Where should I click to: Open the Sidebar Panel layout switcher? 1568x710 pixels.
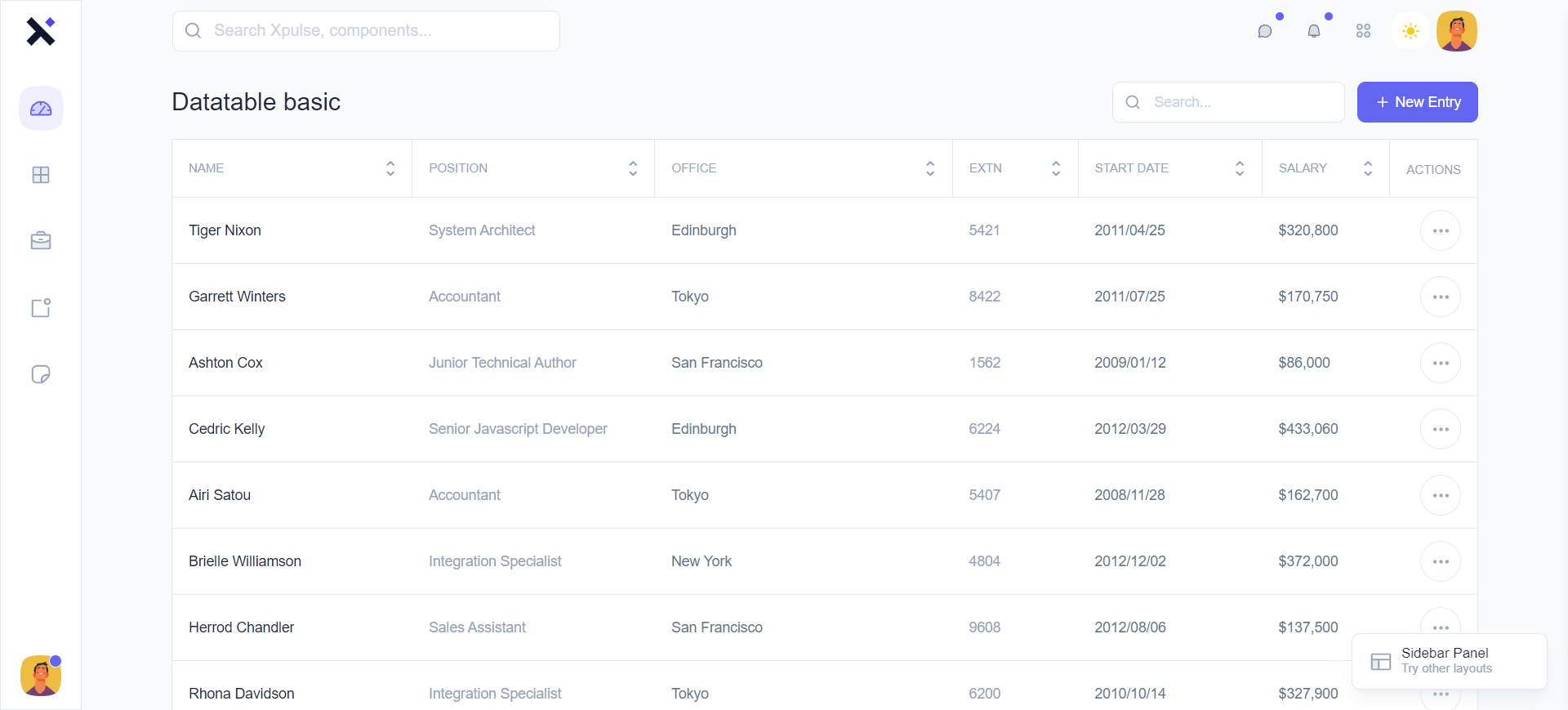click(x=1449, y=661)
